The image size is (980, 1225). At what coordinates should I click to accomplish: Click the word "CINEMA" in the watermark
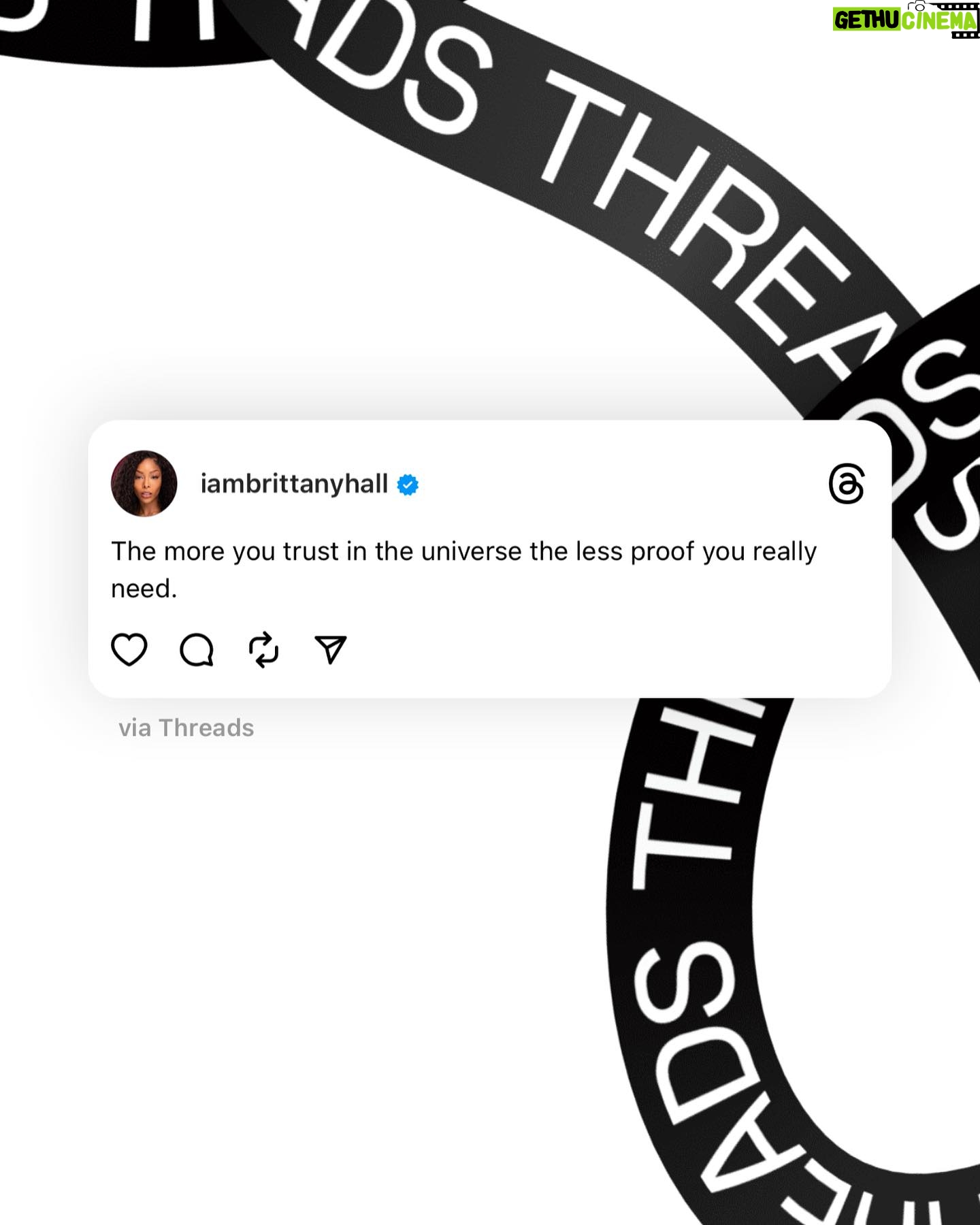(939, 22)
